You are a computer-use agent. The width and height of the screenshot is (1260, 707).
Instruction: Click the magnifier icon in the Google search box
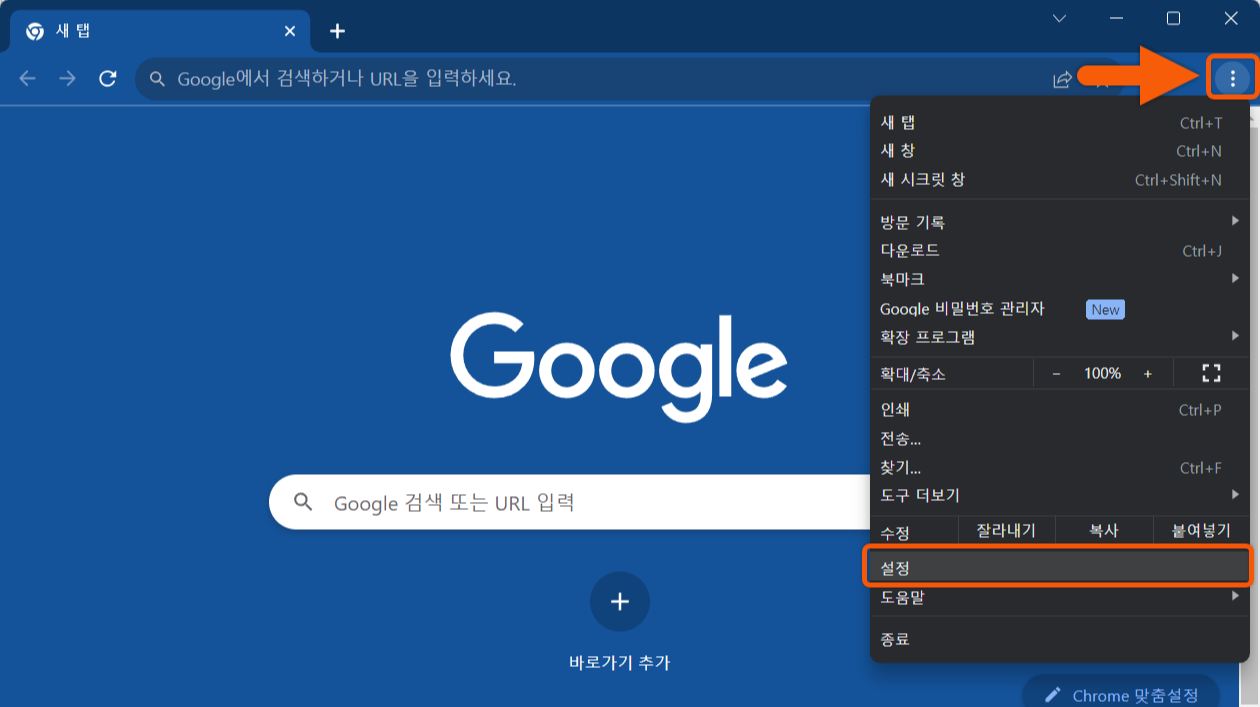pyautogui.click(x=303, y=503)
